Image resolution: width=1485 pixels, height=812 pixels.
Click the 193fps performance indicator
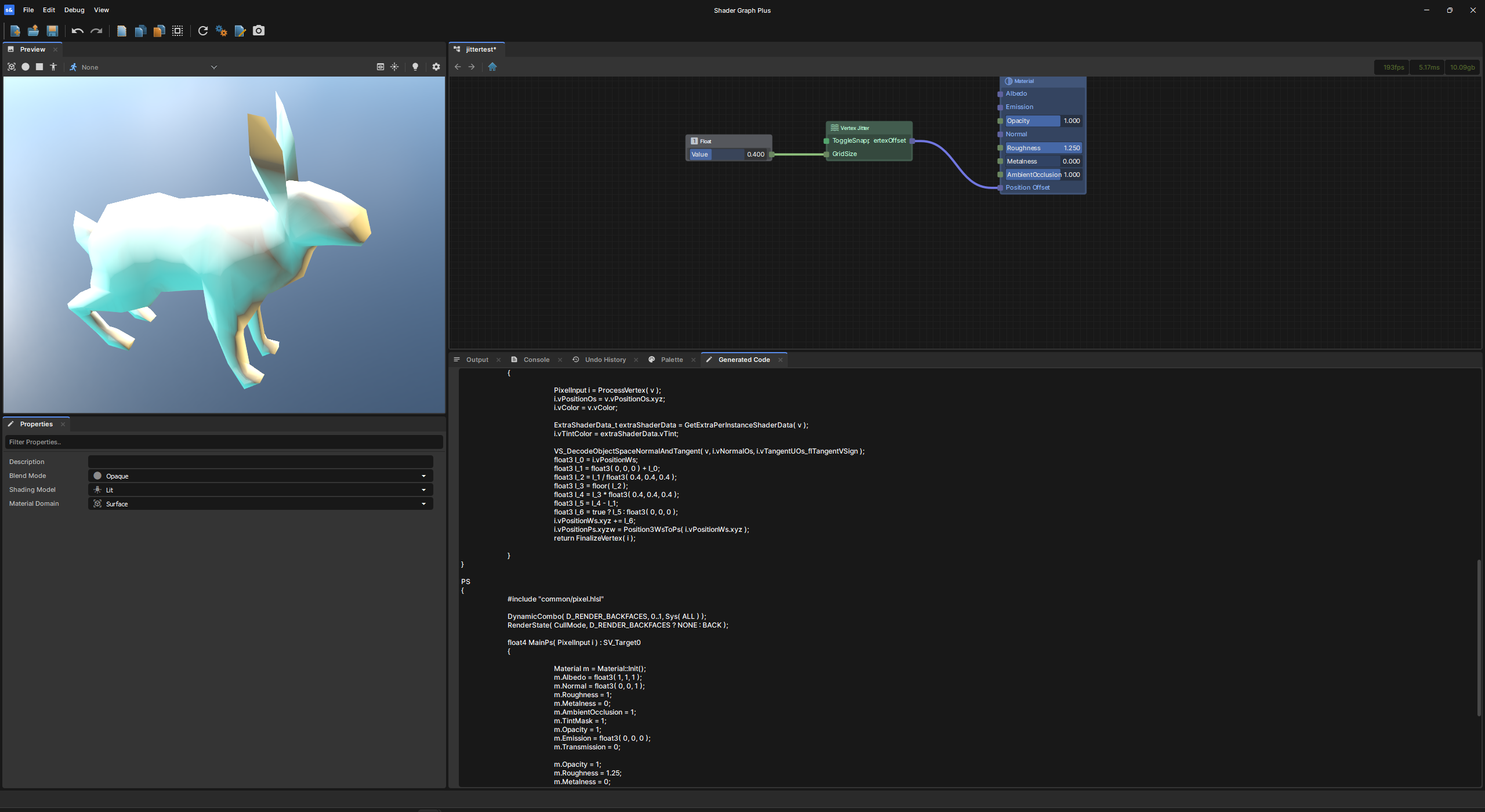(1393, 67)
